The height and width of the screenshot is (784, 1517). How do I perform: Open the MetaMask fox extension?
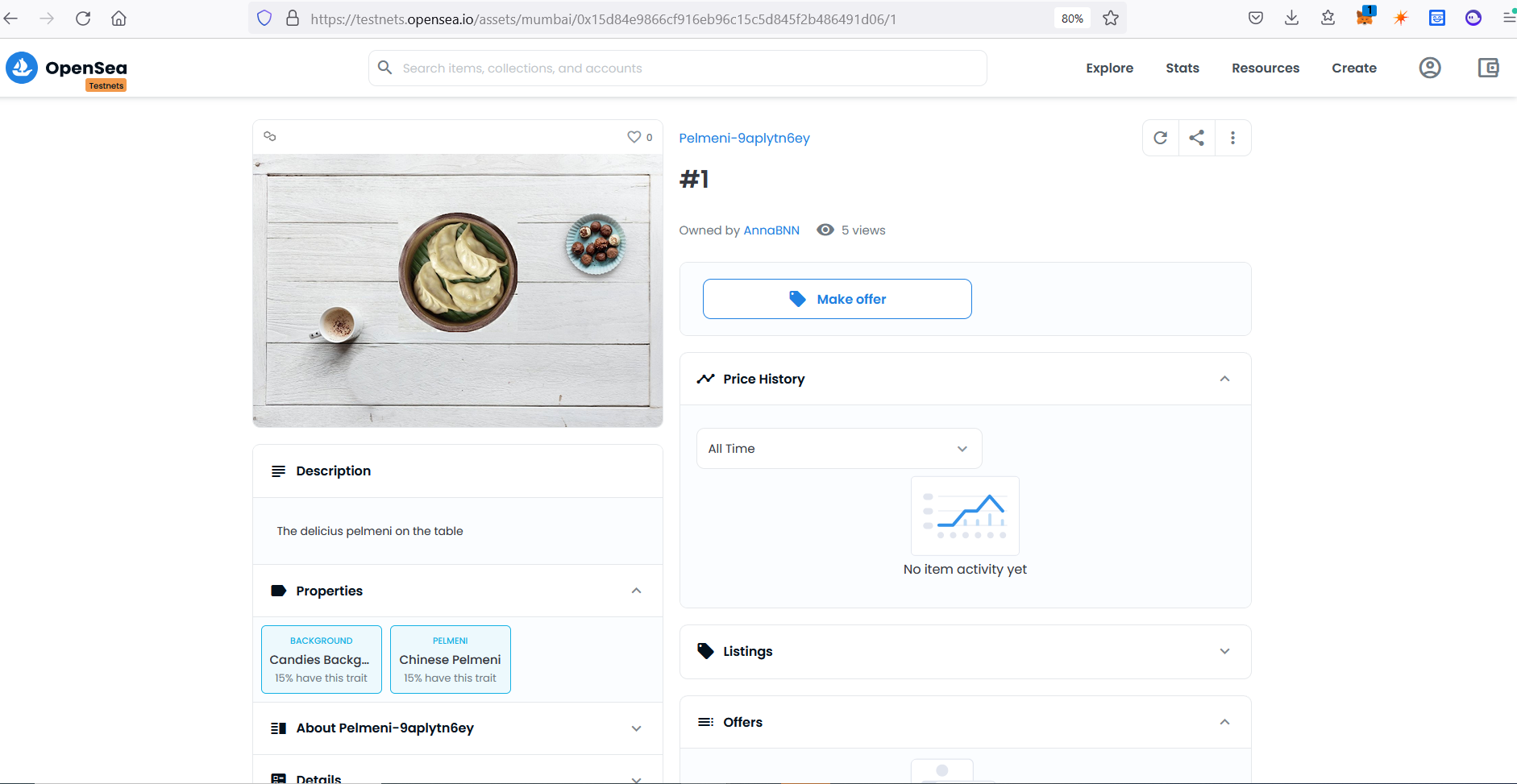coord(1365,16)
